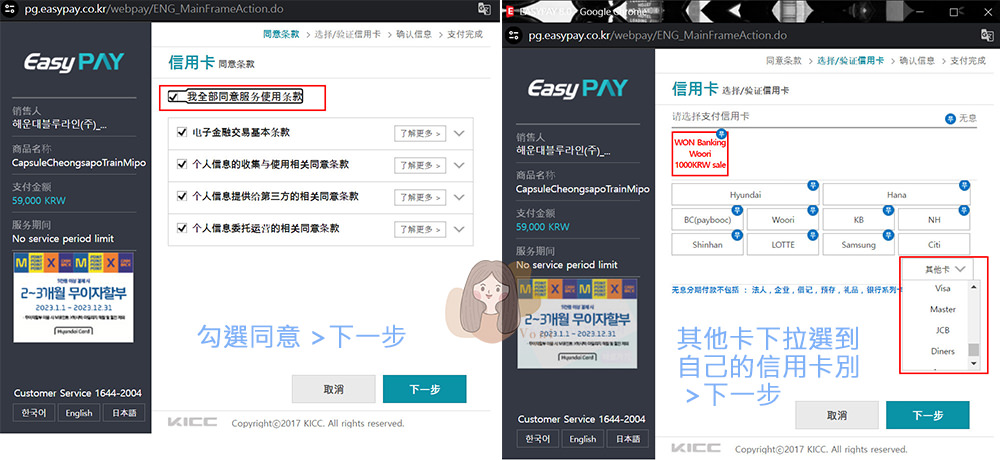Open the 其他卡 dropdown

(945, 270)
